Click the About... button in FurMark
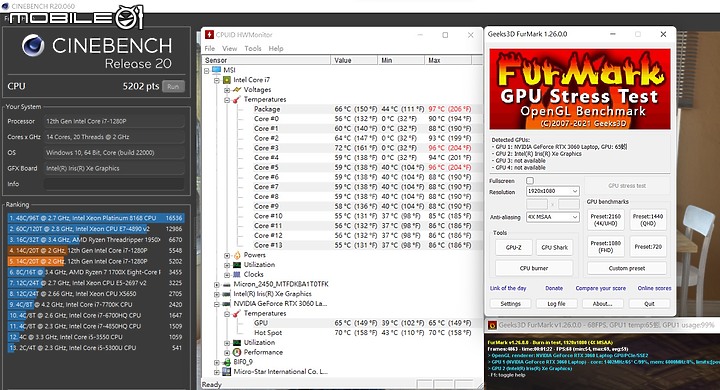Screen dimensions: 720x390 click(x=602, y=304)
